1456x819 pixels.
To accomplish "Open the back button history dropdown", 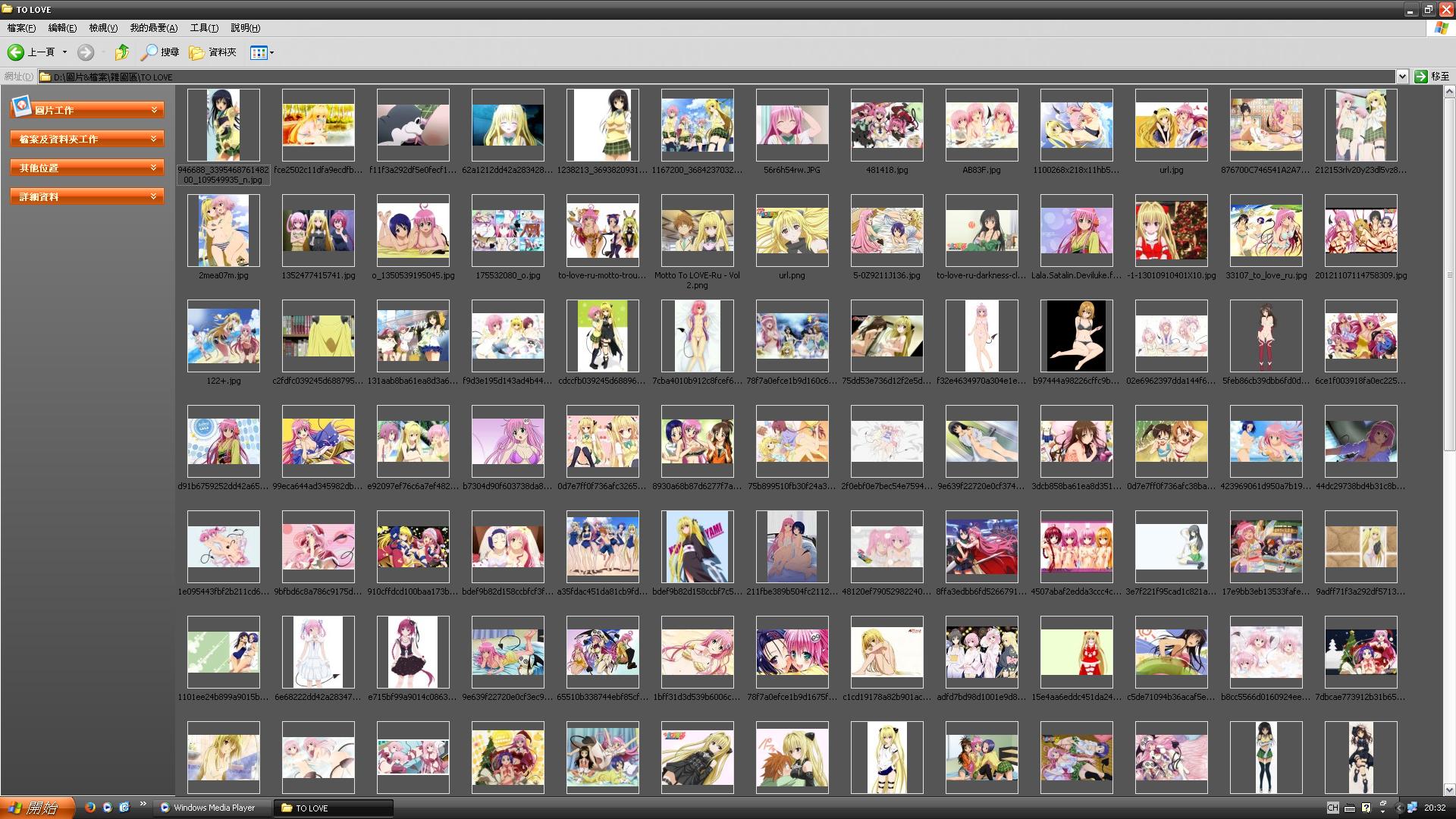I will point(64,52).
